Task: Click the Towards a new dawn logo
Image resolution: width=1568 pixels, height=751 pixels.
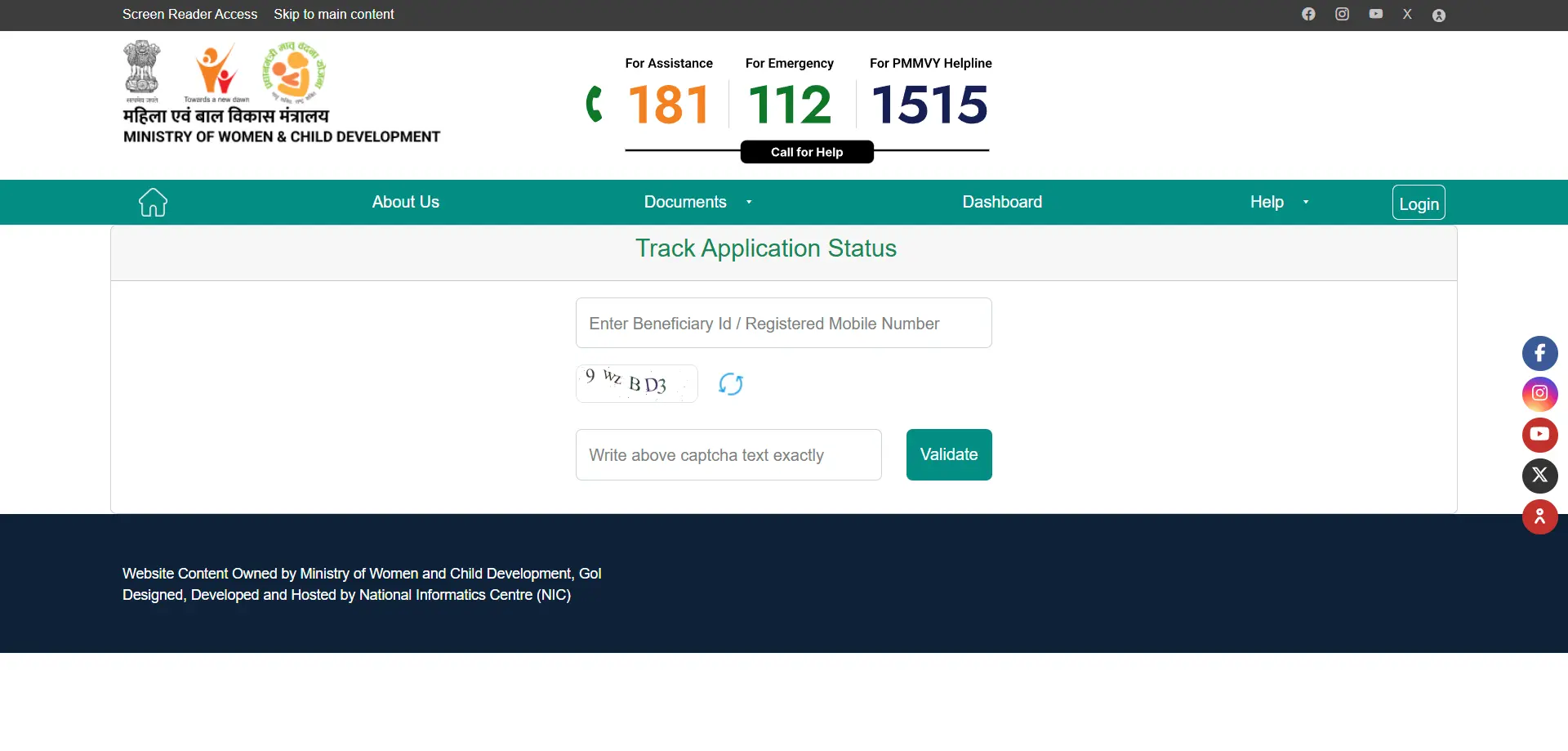Action: 216,72
